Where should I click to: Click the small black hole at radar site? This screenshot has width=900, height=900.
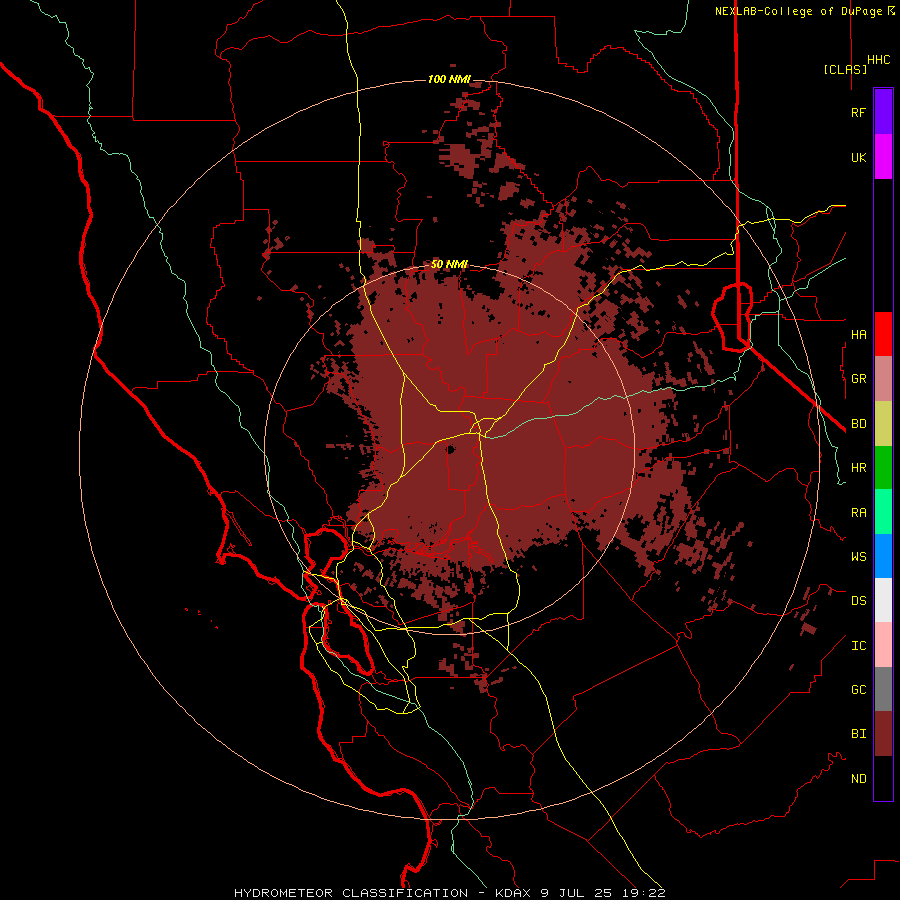click(450, 450)
